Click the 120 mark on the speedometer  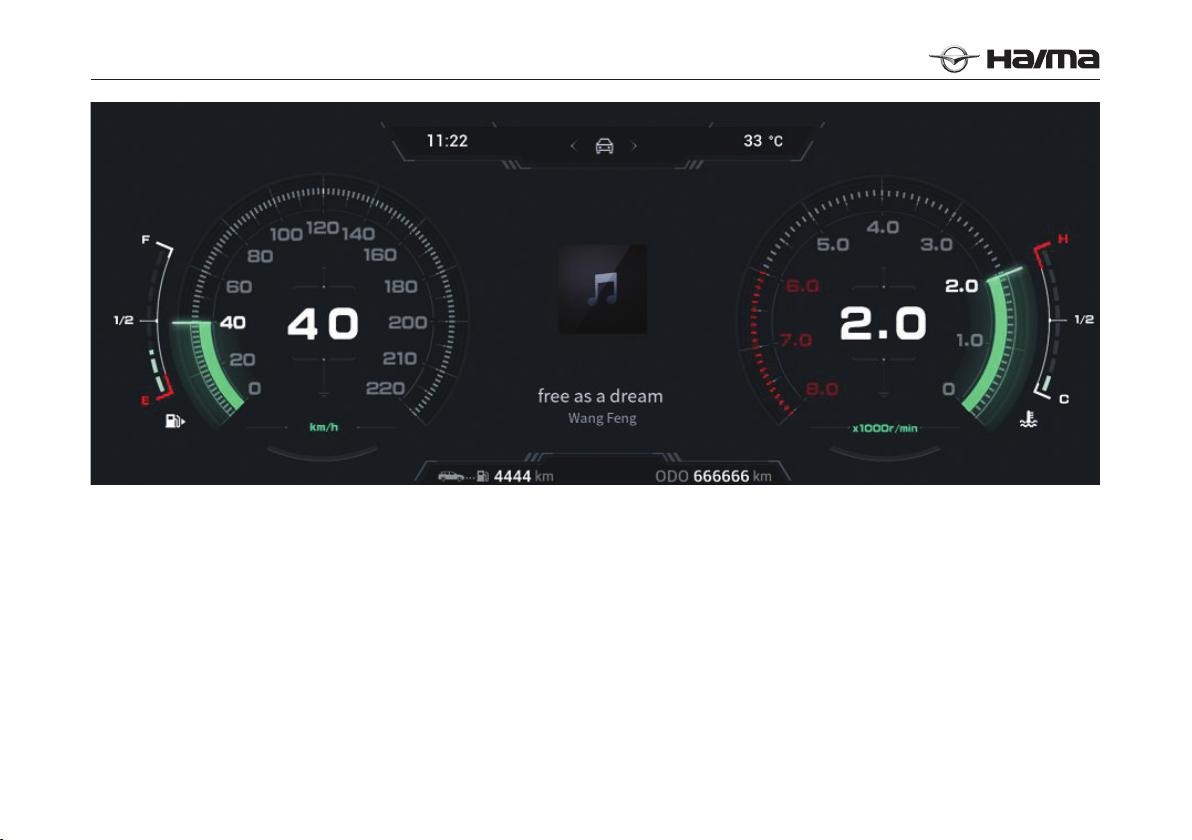[x=322, y=227]
